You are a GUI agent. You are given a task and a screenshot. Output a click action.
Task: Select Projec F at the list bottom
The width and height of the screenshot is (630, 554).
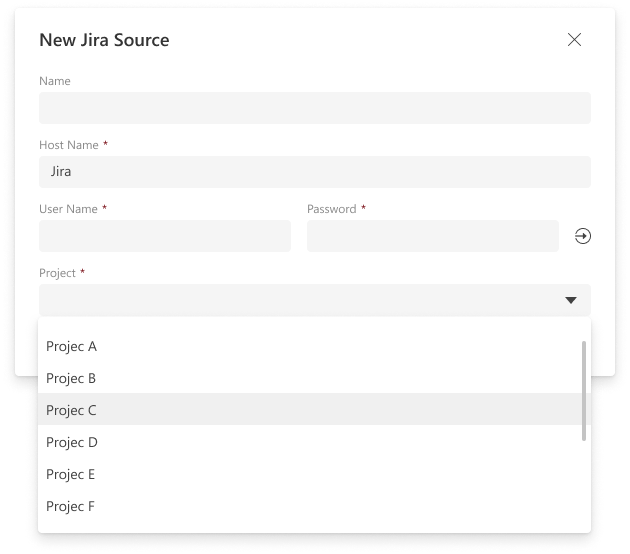[x=72, y=507]
